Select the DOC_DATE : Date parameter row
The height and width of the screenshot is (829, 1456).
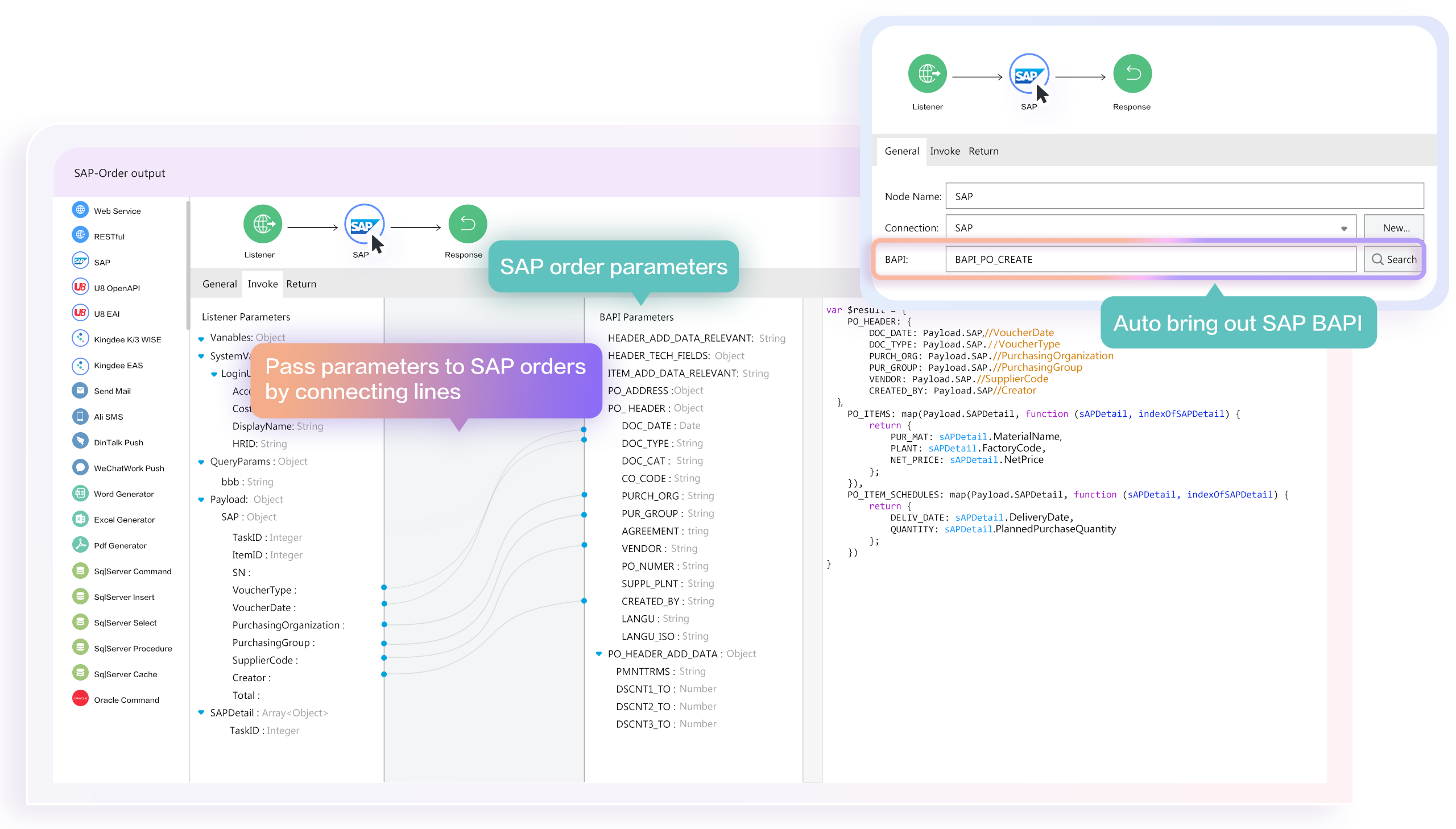tap(660, 425)
